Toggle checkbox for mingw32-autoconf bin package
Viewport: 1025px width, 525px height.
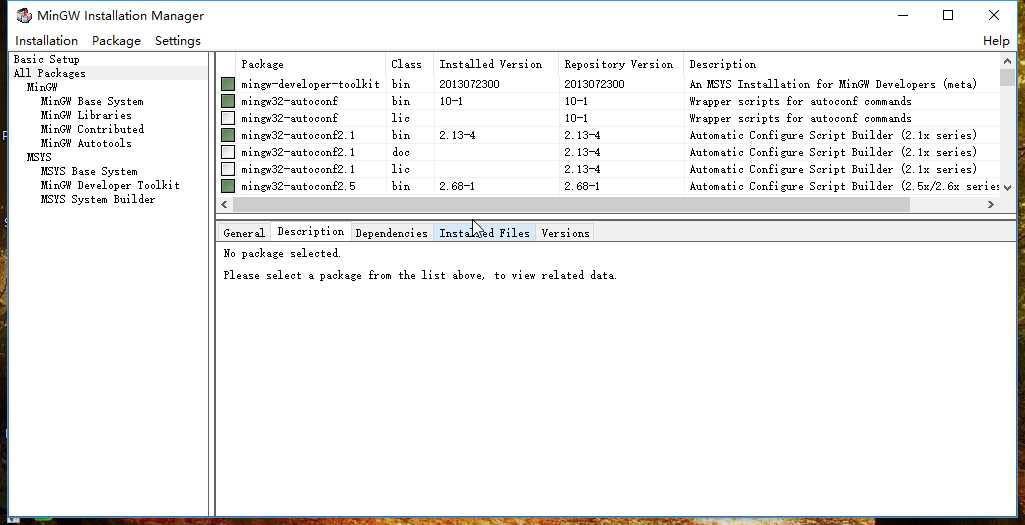point(227,101)
